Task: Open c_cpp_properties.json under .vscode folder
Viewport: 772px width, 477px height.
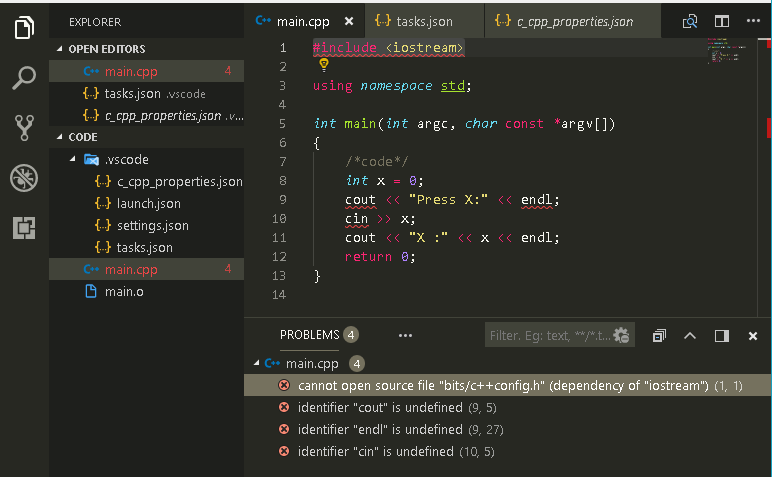Action: pos(147,182)
